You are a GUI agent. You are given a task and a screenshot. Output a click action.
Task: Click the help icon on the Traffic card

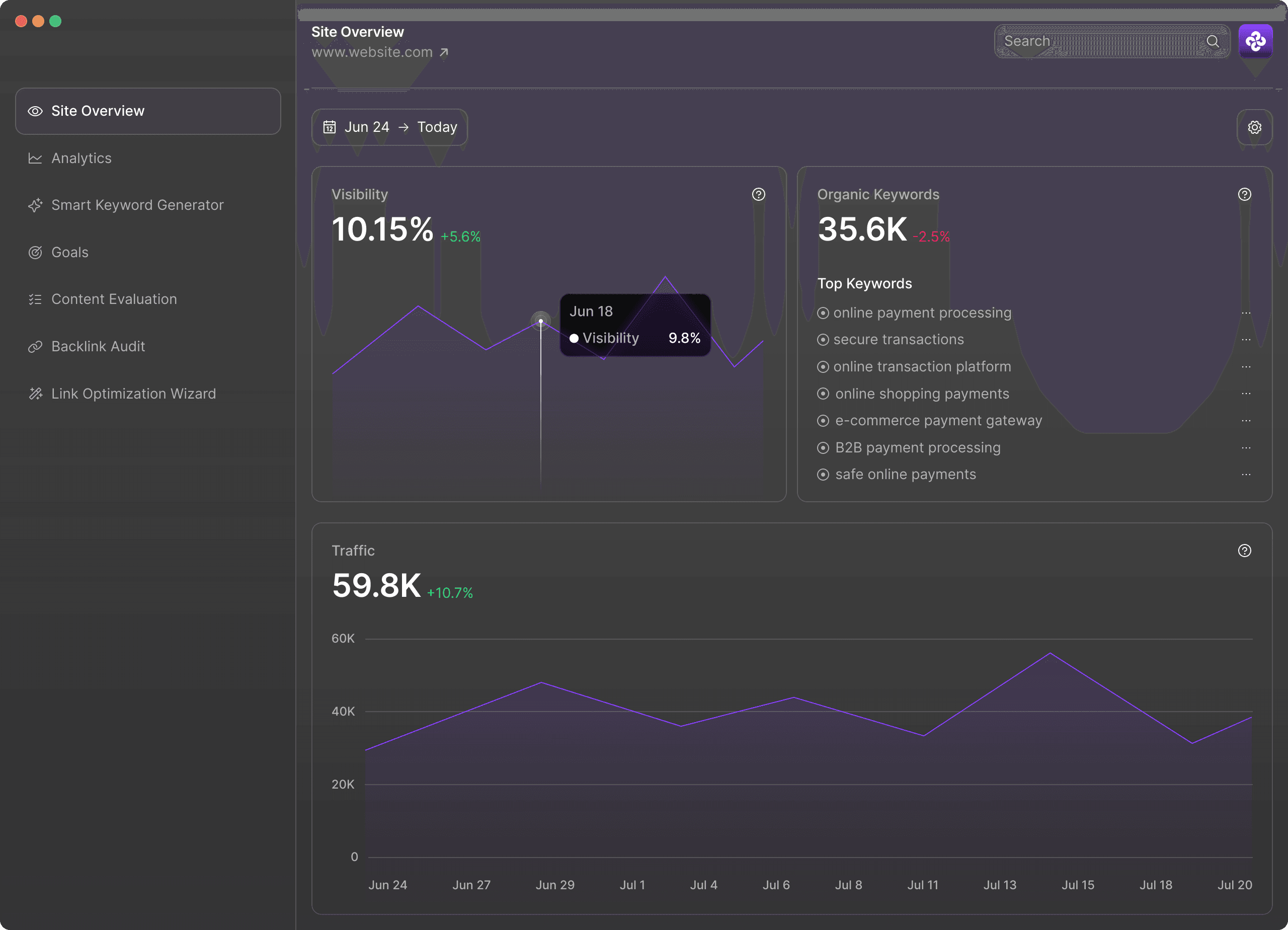click(x=1244, y=551)
